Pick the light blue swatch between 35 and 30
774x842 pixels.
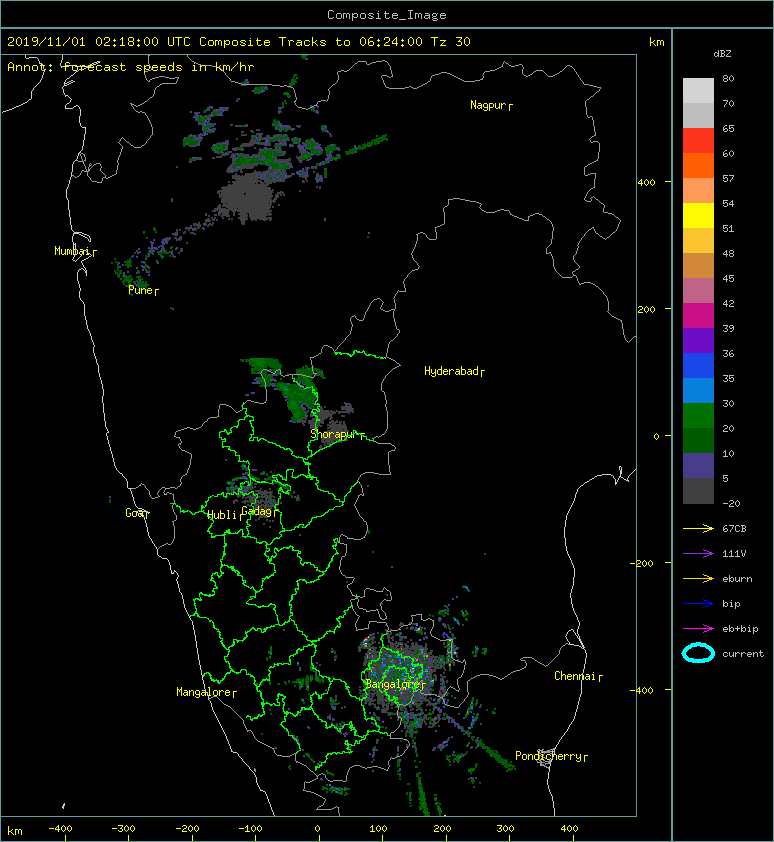pos(698,391)
